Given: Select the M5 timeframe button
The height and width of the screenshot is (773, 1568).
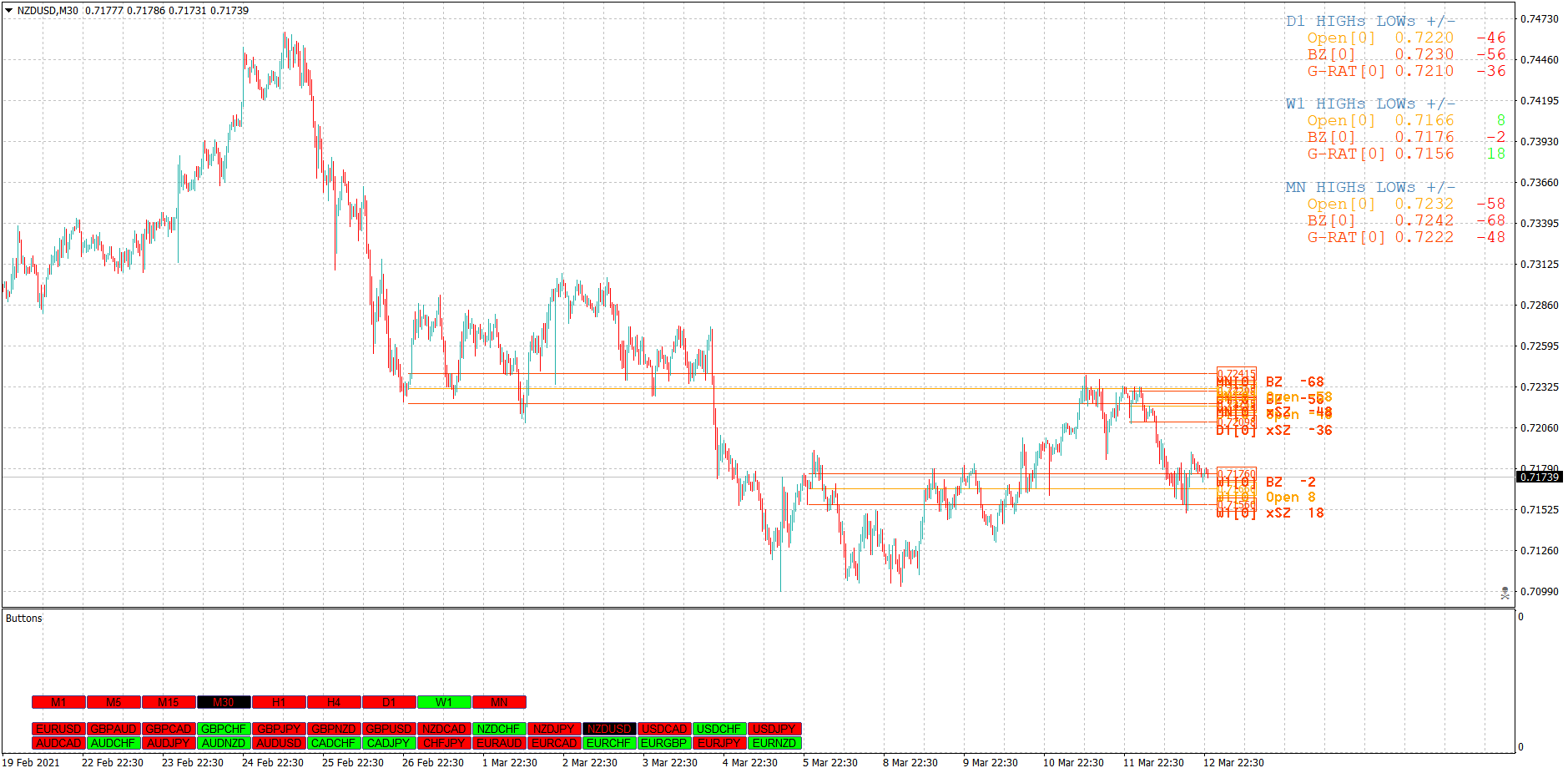Looking at the screenshot, I should (113, 702).
